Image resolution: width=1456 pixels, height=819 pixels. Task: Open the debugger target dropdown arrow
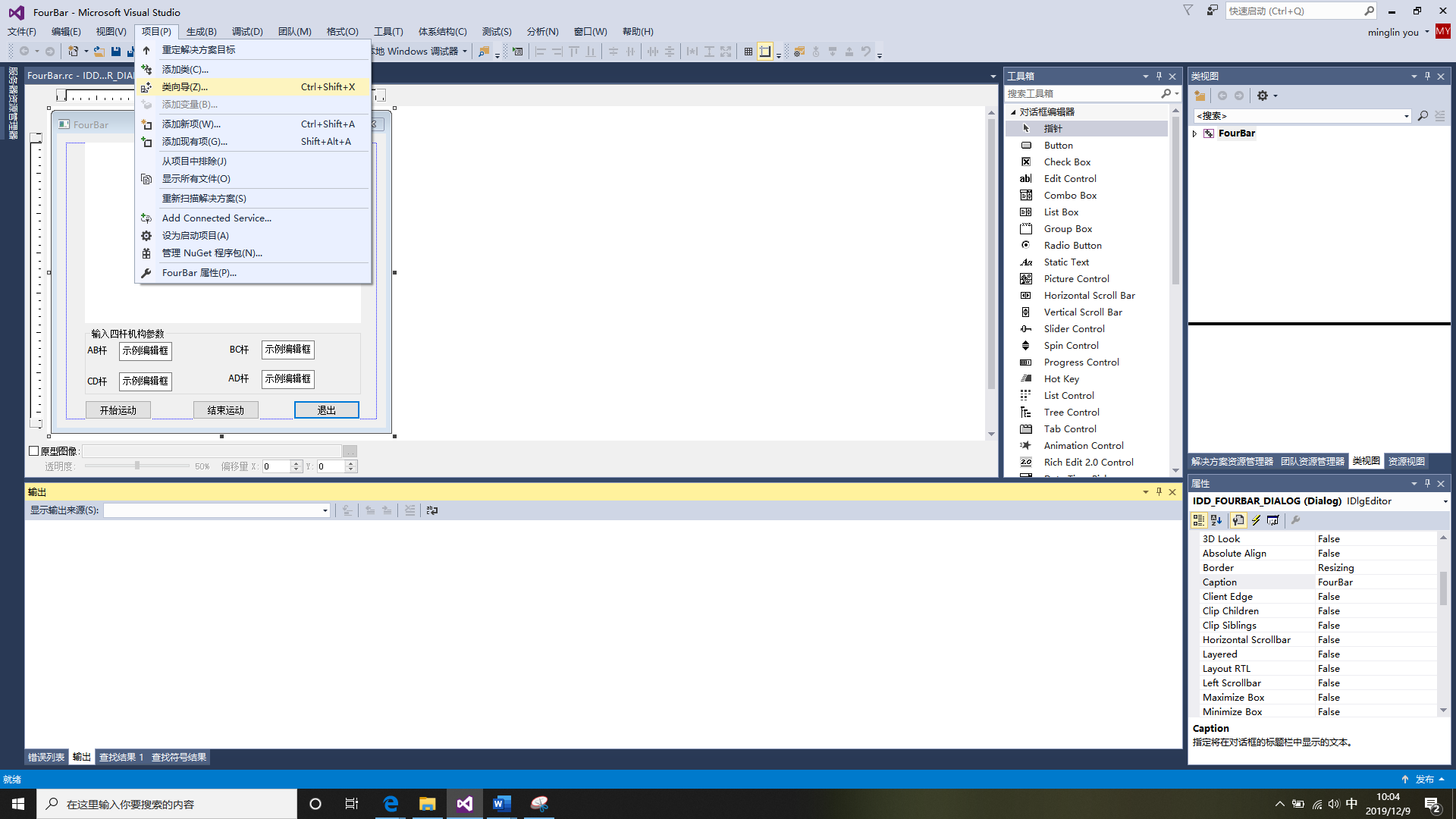(465, 52)
